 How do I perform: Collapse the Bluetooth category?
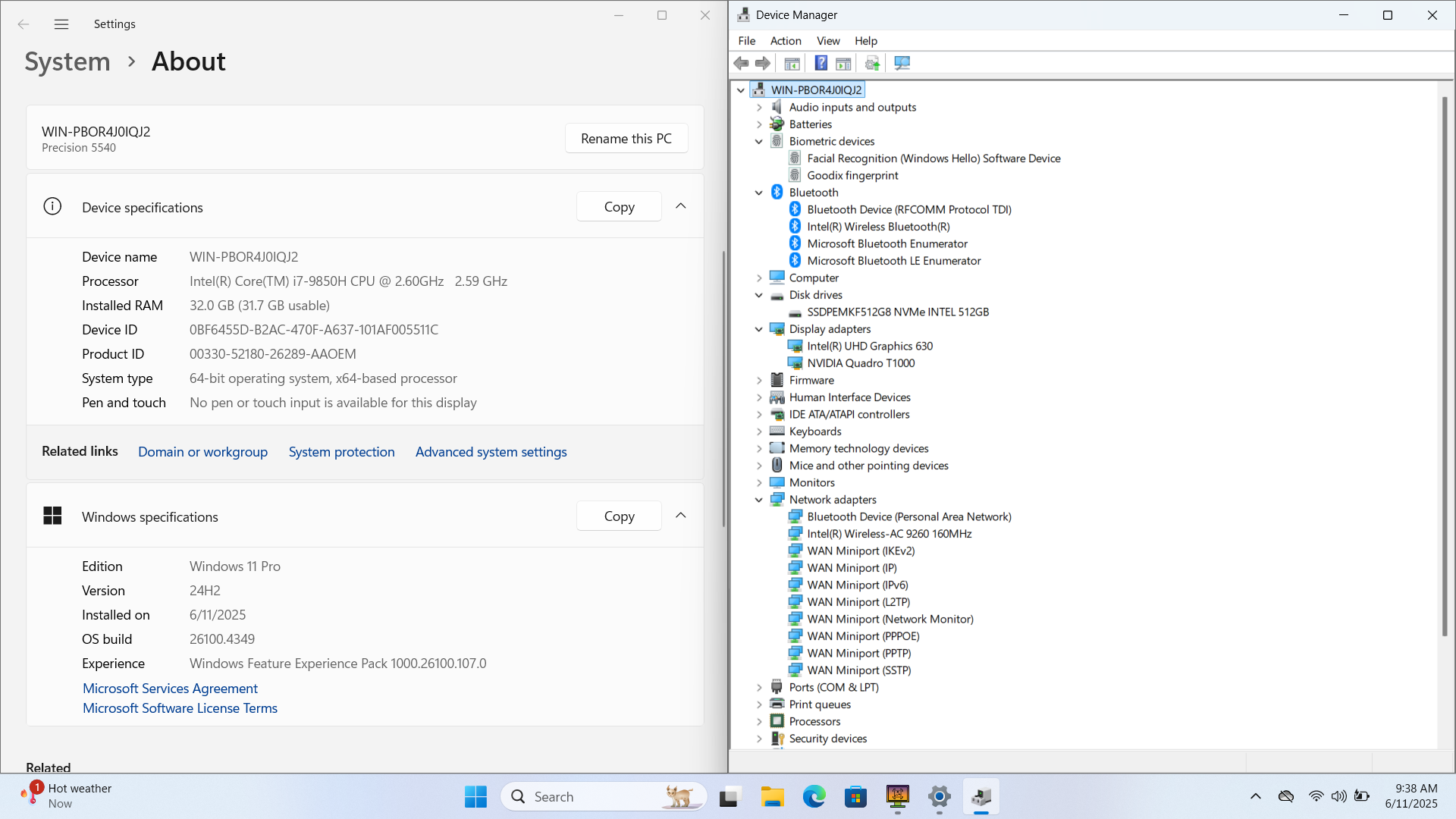tap(759, 193)
